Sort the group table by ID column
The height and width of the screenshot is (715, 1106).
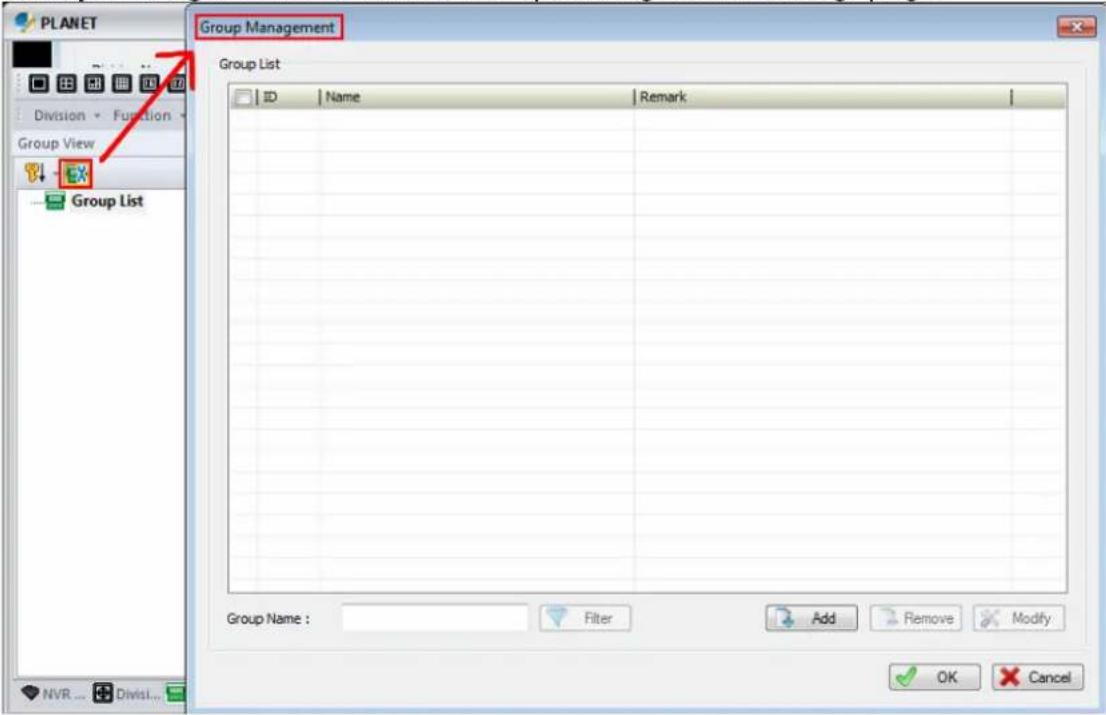click(288, 97)
